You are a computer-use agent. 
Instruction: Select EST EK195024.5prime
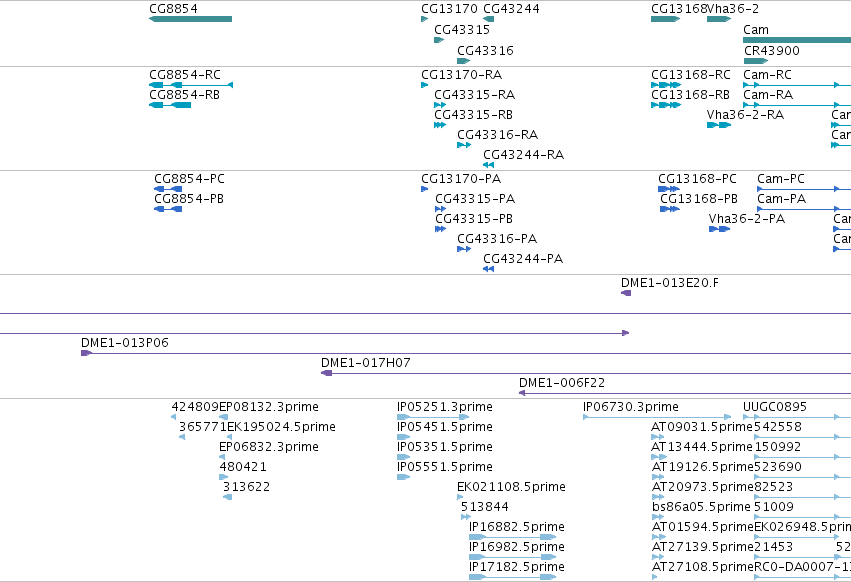pyautogui.click(x=230, y=437)
